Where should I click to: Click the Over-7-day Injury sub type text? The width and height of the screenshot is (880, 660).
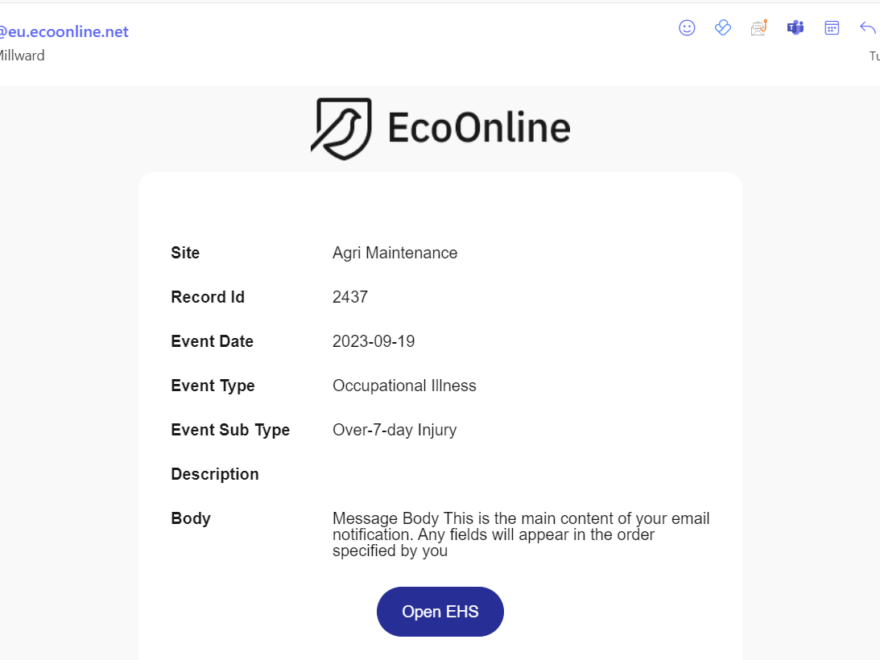click(x=394, y=430)
